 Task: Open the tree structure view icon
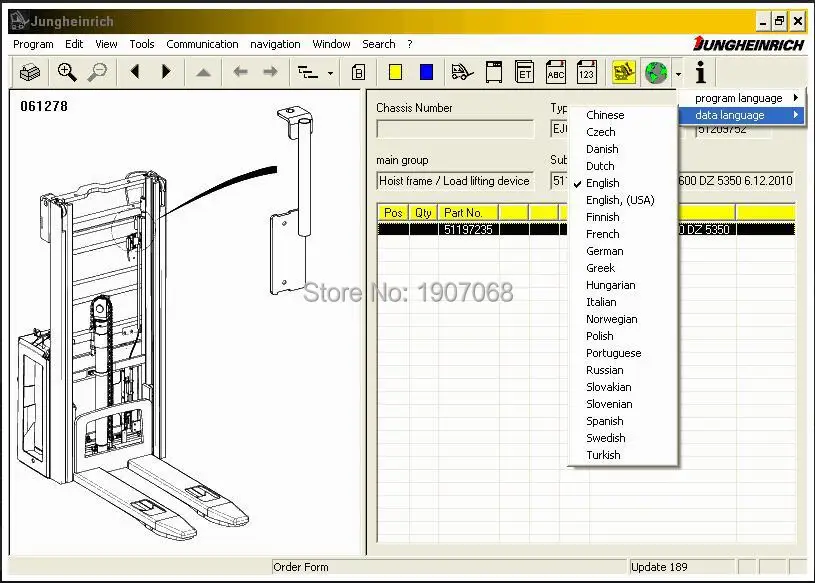(308, 73)
